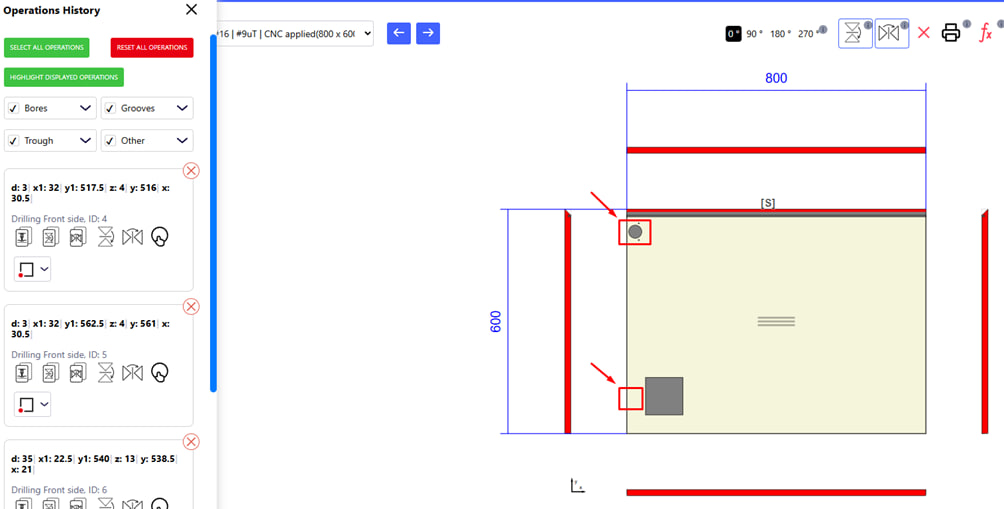Go to the previous part with left arrow
Screen dimensions: 1004x509
(399, 33)
